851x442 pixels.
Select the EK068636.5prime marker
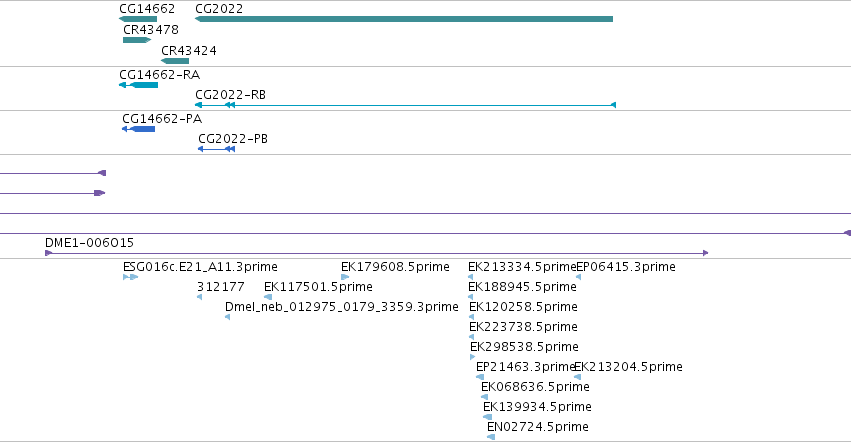click(x=485, y=397)
